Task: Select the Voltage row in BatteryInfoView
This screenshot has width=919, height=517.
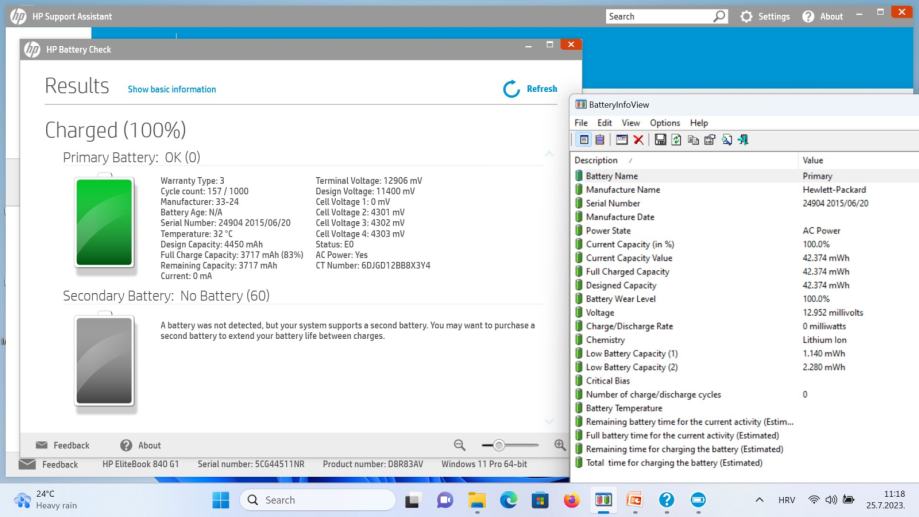Action: [x=745, y=312]
